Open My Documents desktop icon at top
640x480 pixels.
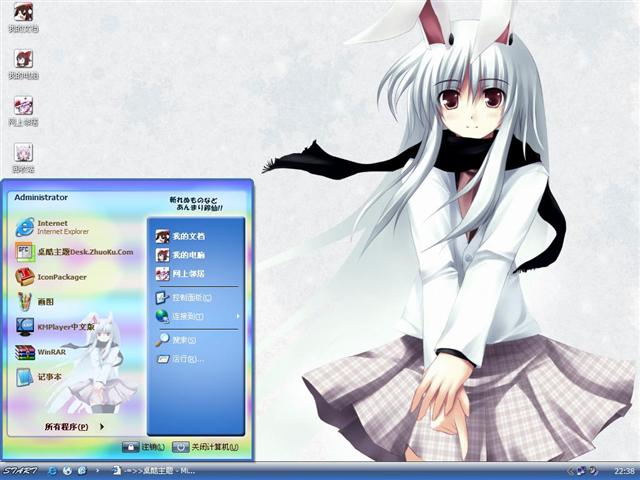23,17
